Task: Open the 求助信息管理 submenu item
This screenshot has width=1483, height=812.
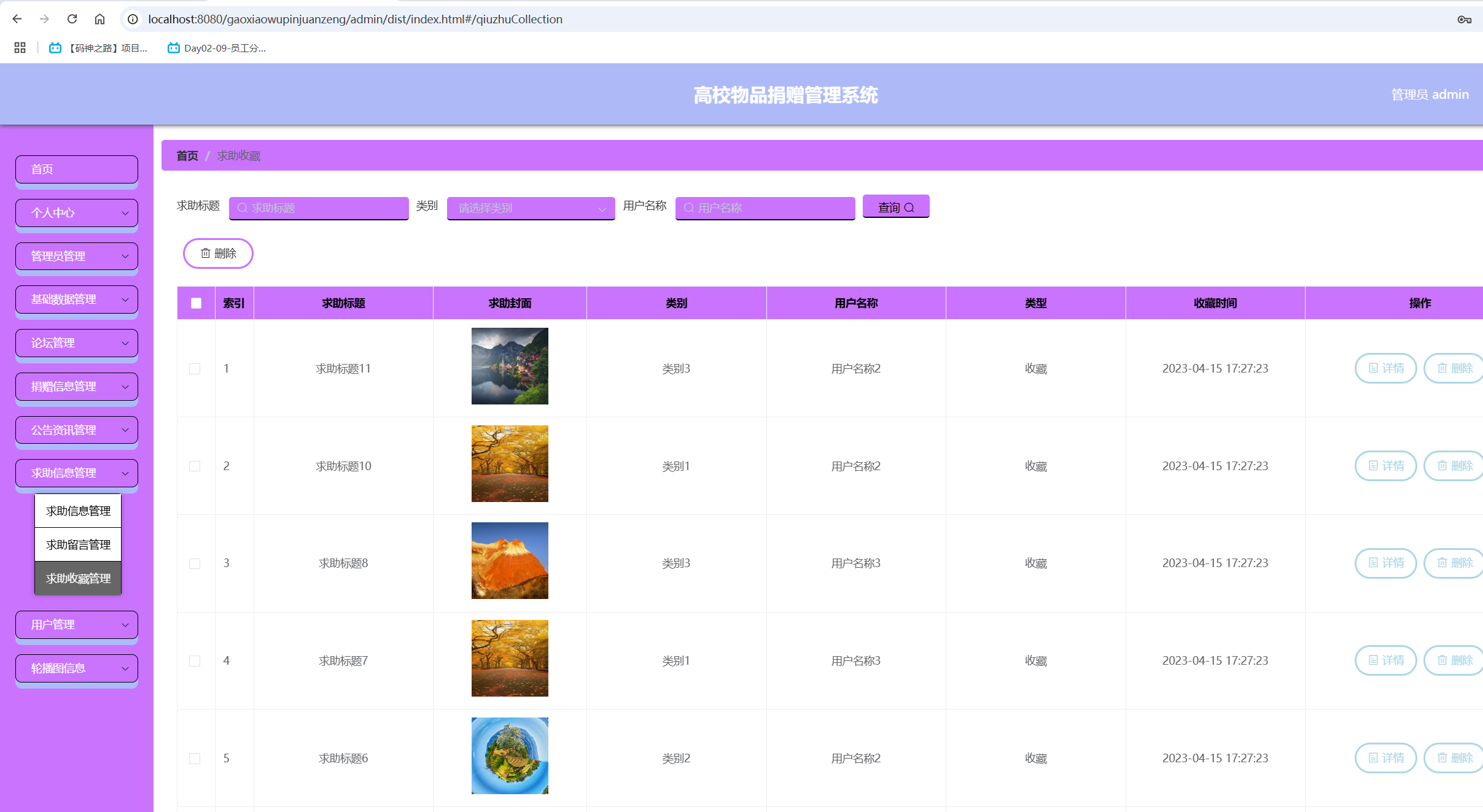Action: [x=78, y=511]
